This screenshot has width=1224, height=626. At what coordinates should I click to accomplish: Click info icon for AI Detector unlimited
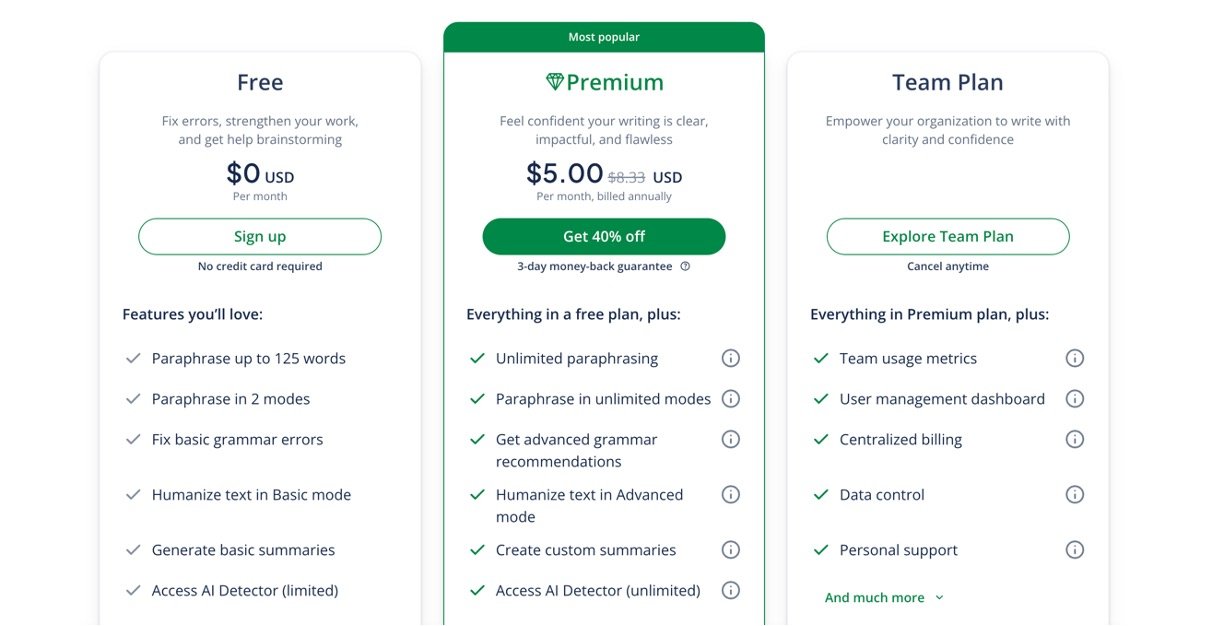[731, 590]
